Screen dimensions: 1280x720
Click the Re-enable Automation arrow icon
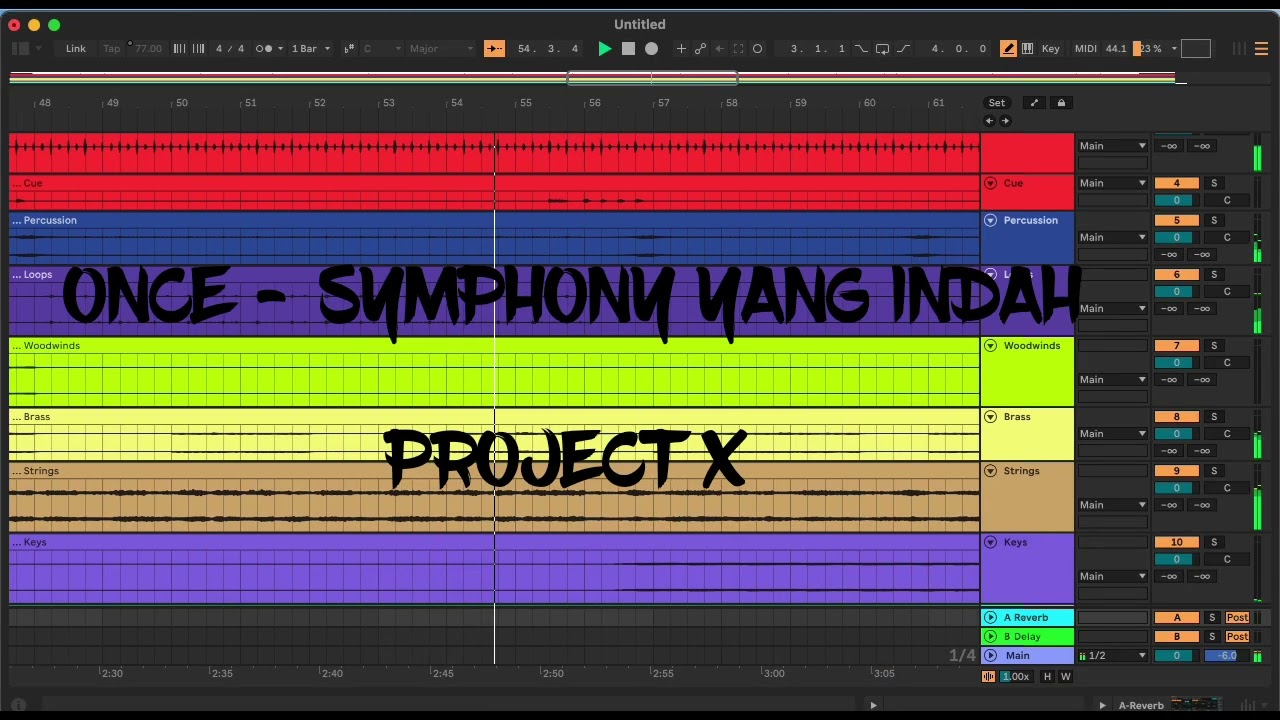[x=719, y=48]
